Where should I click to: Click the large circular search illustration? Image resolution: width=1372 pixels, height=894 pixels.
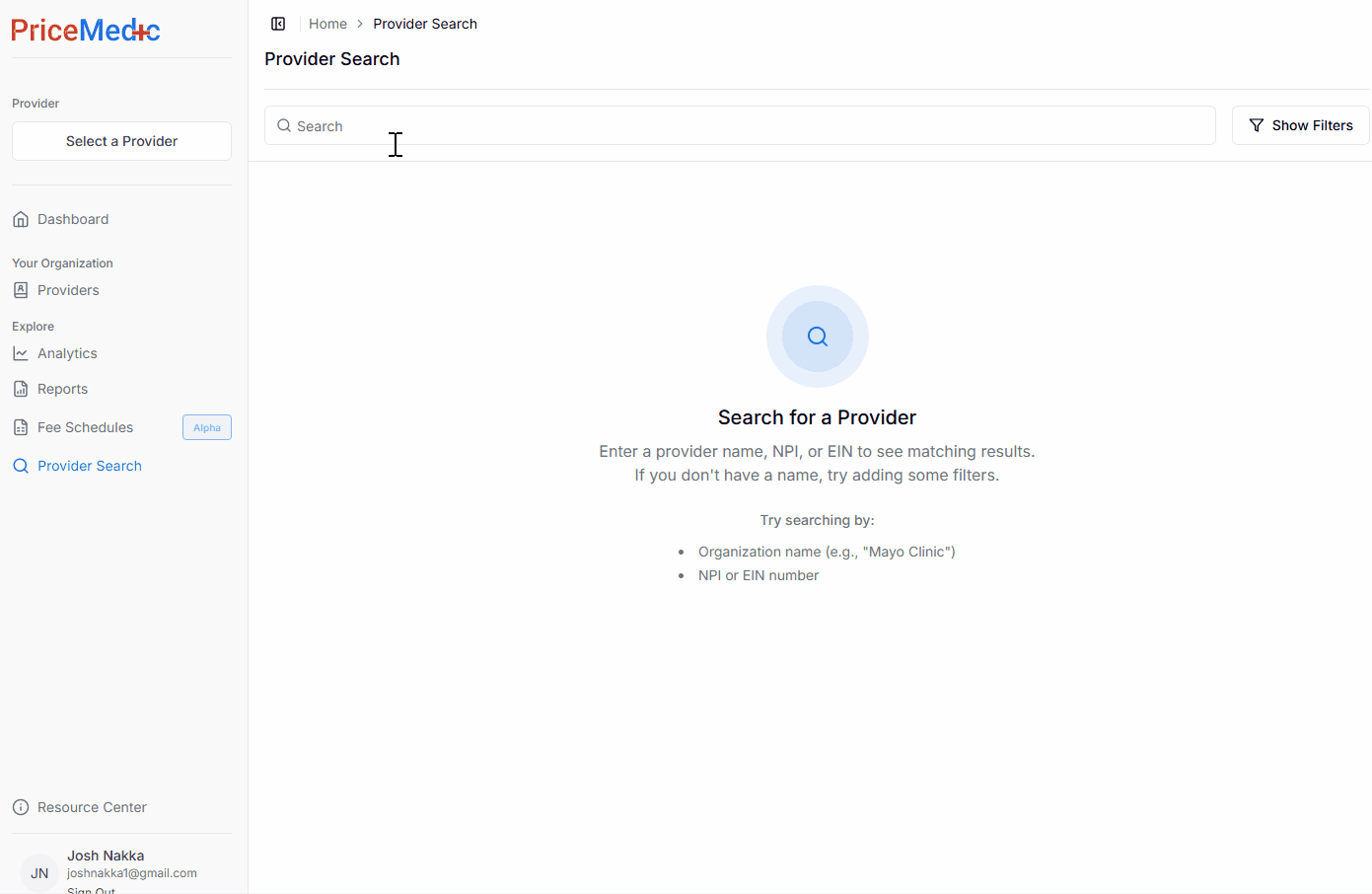[x=818, y=336]
